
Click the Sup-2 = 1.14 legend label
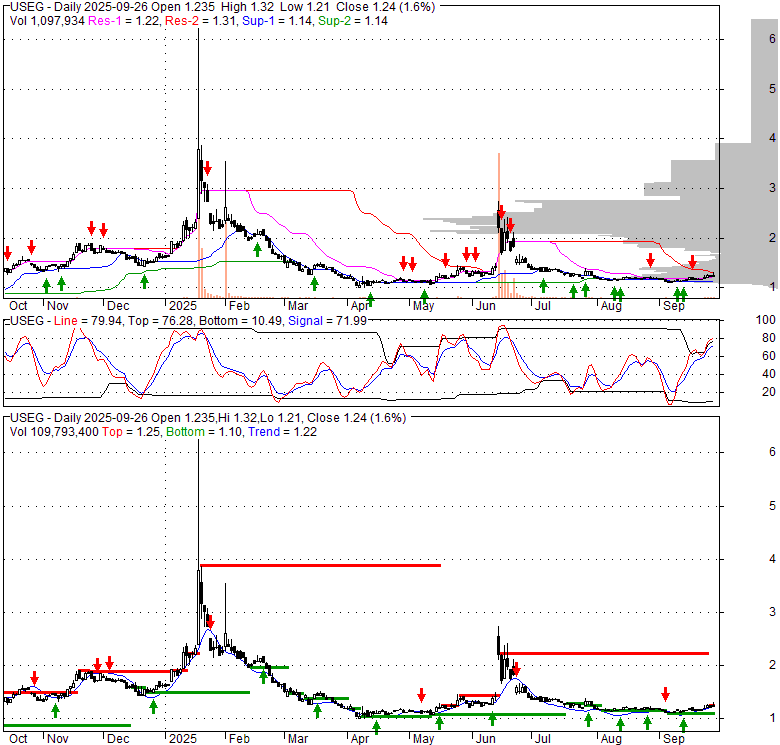tap(353, 21)
